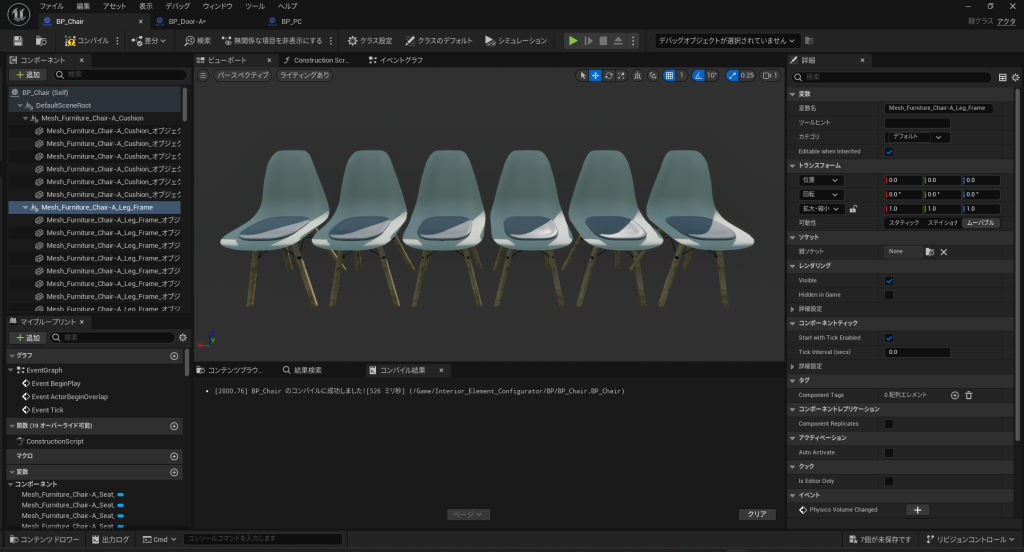Open the details panel settings gear
The height and width of the screenshot is (552, 1024).
coord(1014,77)
